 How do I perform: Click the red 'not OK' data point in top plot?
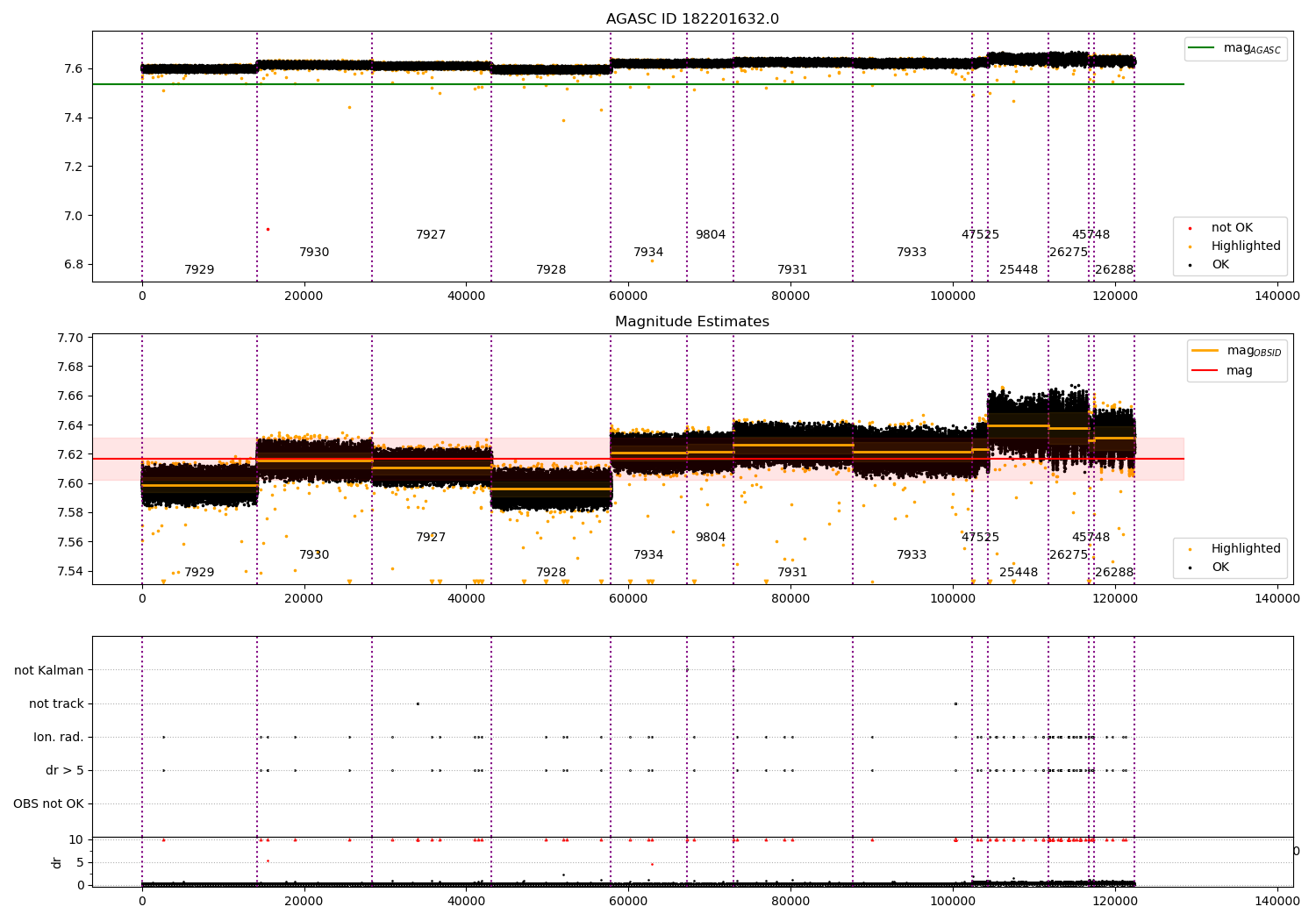[x=268, y=229]
